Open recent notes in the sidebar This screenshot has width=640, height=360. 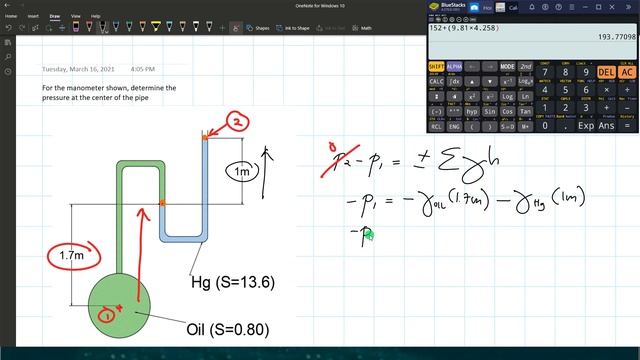pos(8,71)
